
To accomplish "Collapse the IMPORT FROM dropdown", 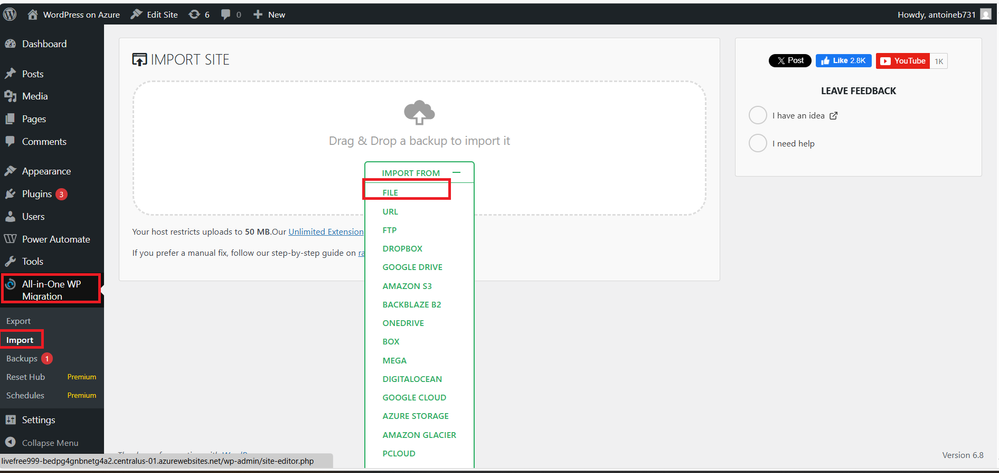I will click(419, 173).
